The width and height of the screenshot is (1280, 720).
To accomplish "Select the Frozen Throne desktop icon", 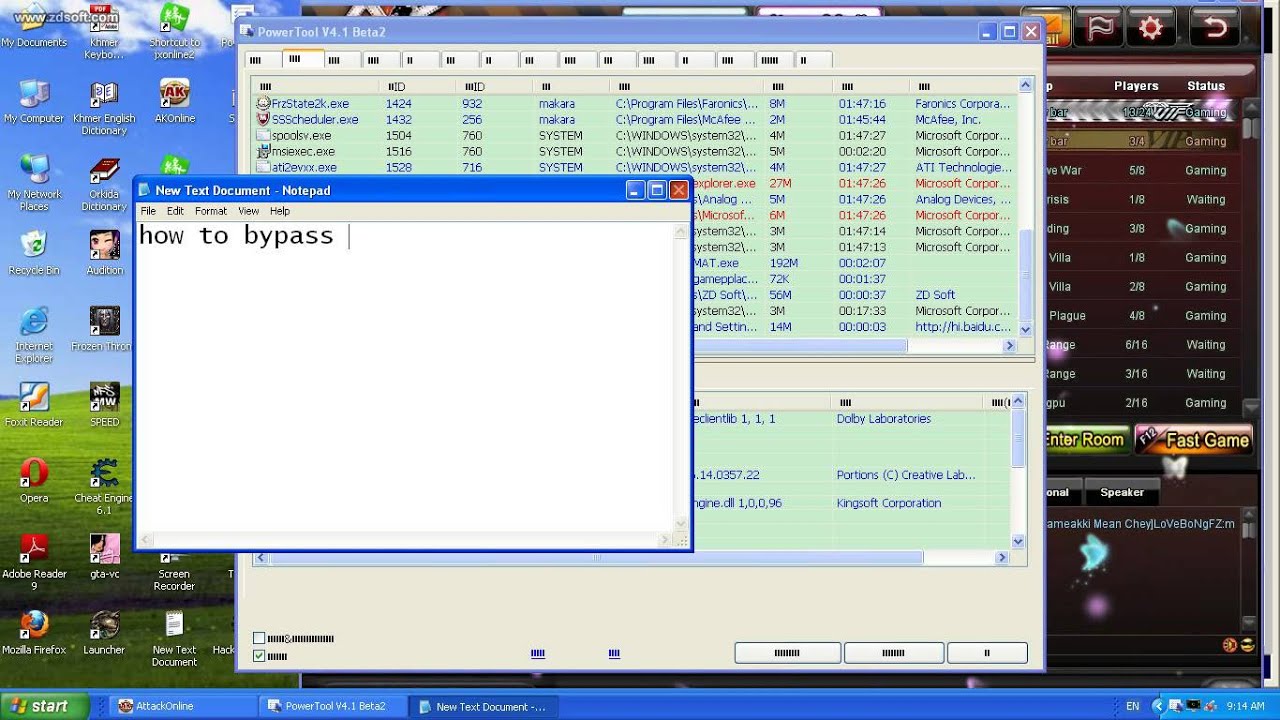I will [x=104, y=330].
